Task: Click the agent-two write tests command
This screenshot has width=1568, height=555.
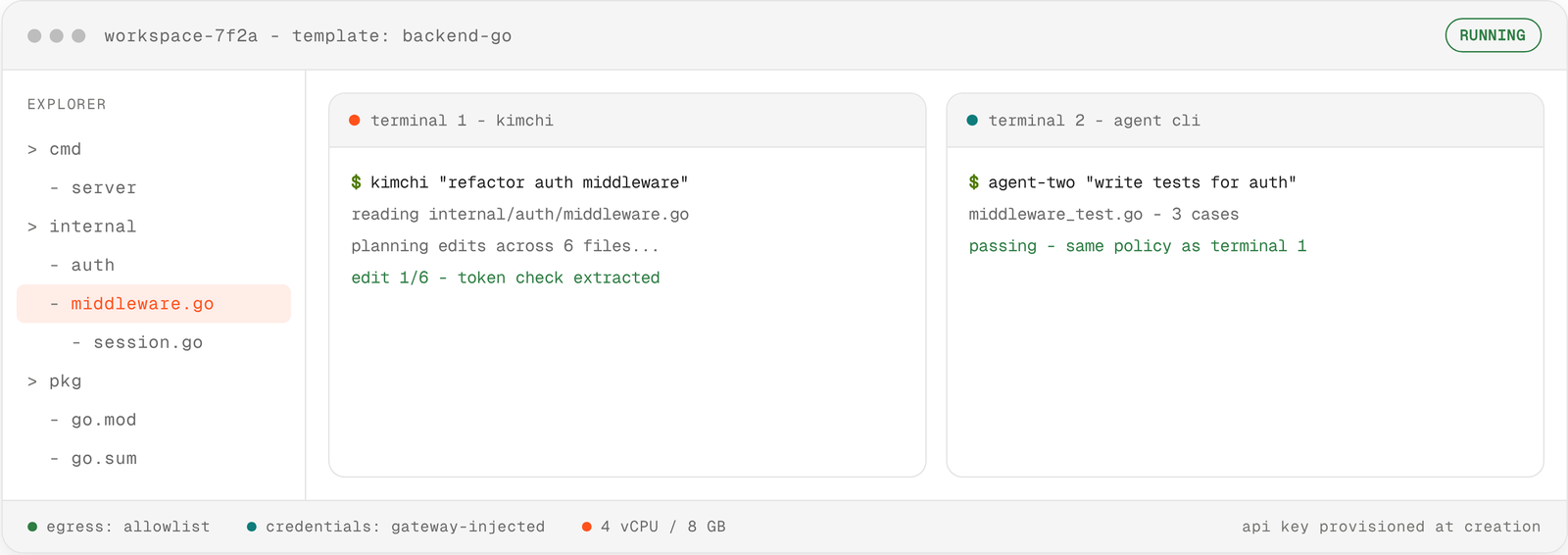Action: pyautogui.click(x=1142, y=182)
